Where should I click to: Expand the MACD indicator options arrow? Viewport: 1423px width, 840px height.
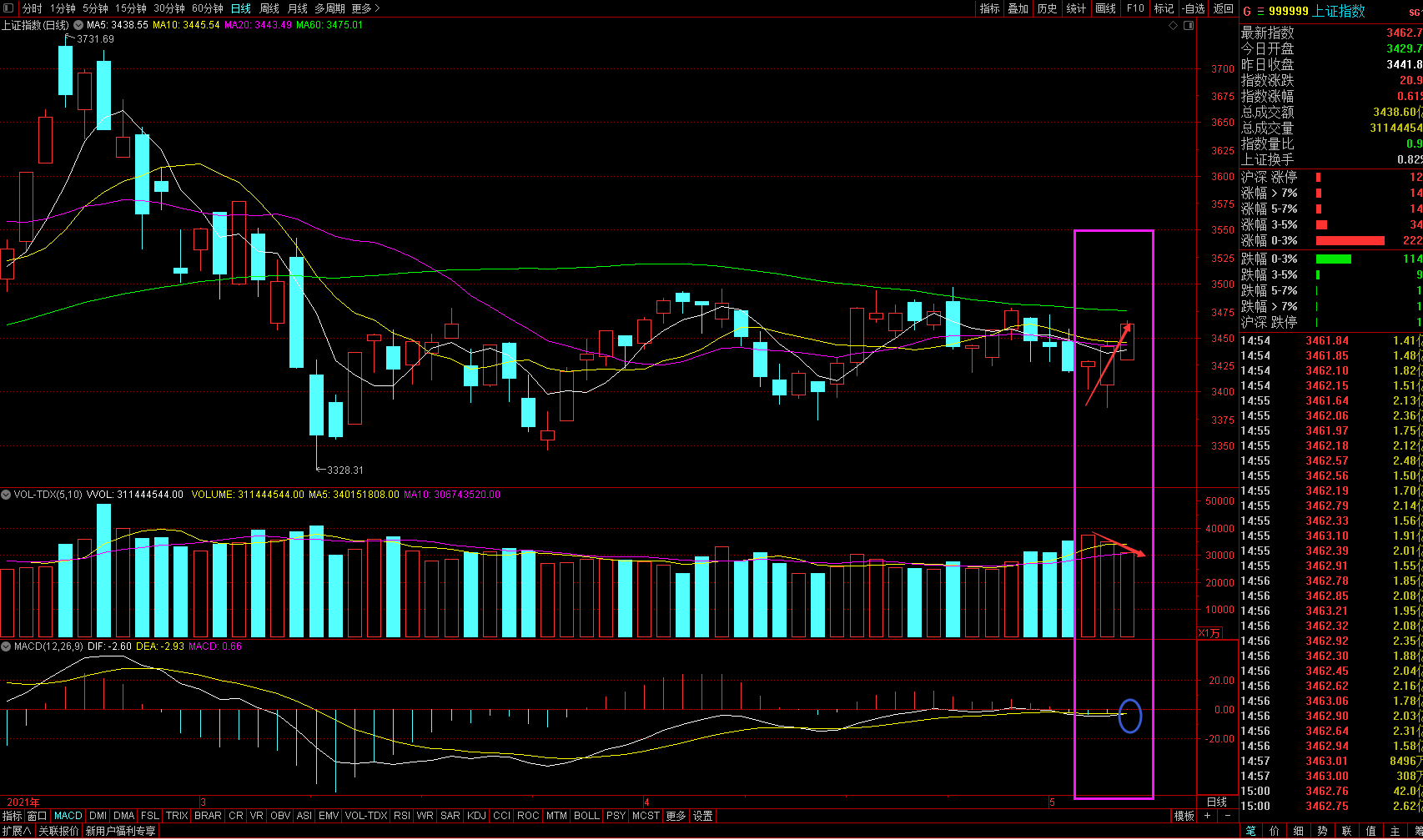tap(6, 646)
